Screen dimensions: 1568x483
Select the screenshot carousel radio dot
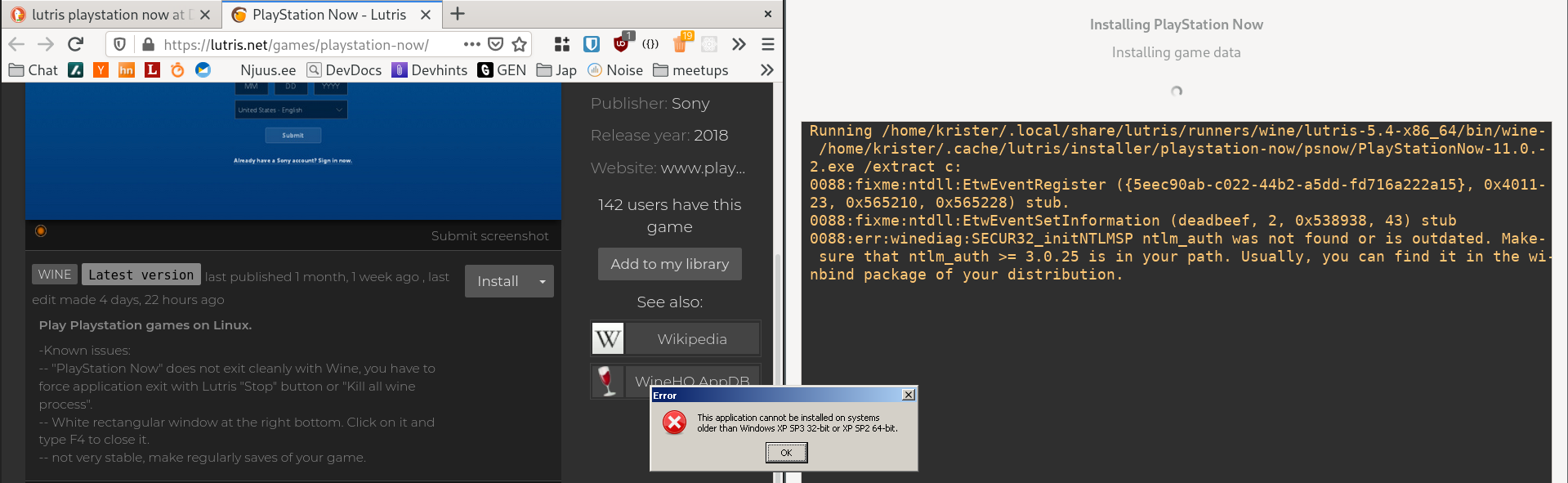click(x=41, y=231)
